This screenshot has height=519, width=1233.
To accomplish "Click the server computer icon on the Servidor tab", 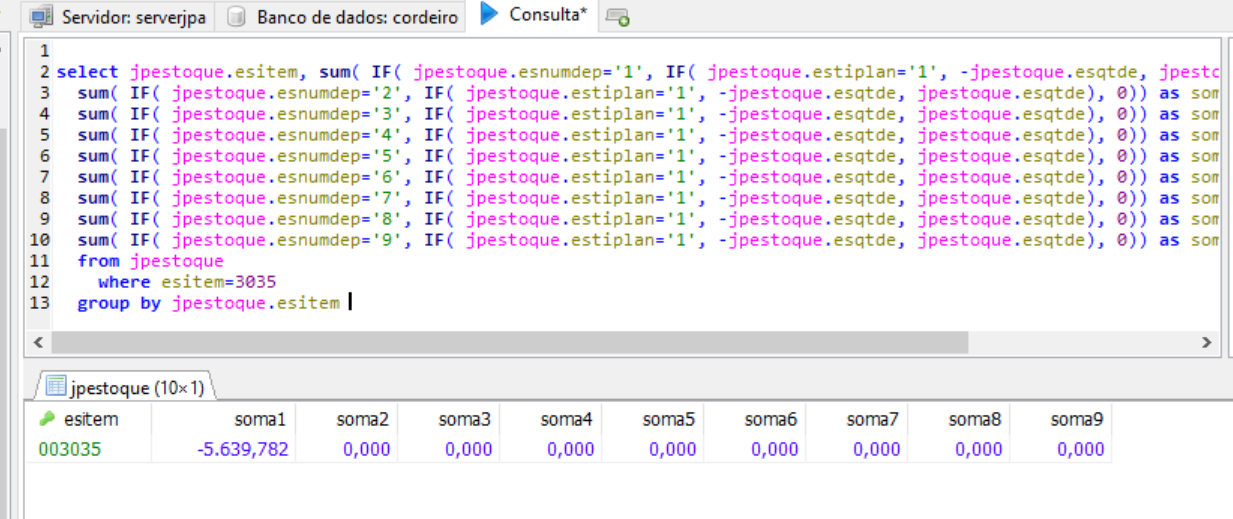I will click(x=42, y=17).
